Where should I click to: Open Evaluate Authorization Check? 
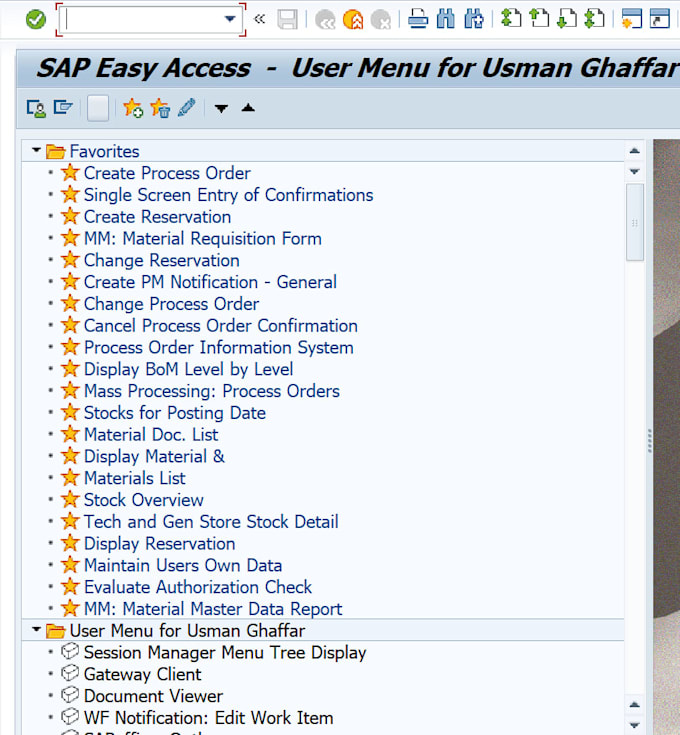tap(198, 587)
